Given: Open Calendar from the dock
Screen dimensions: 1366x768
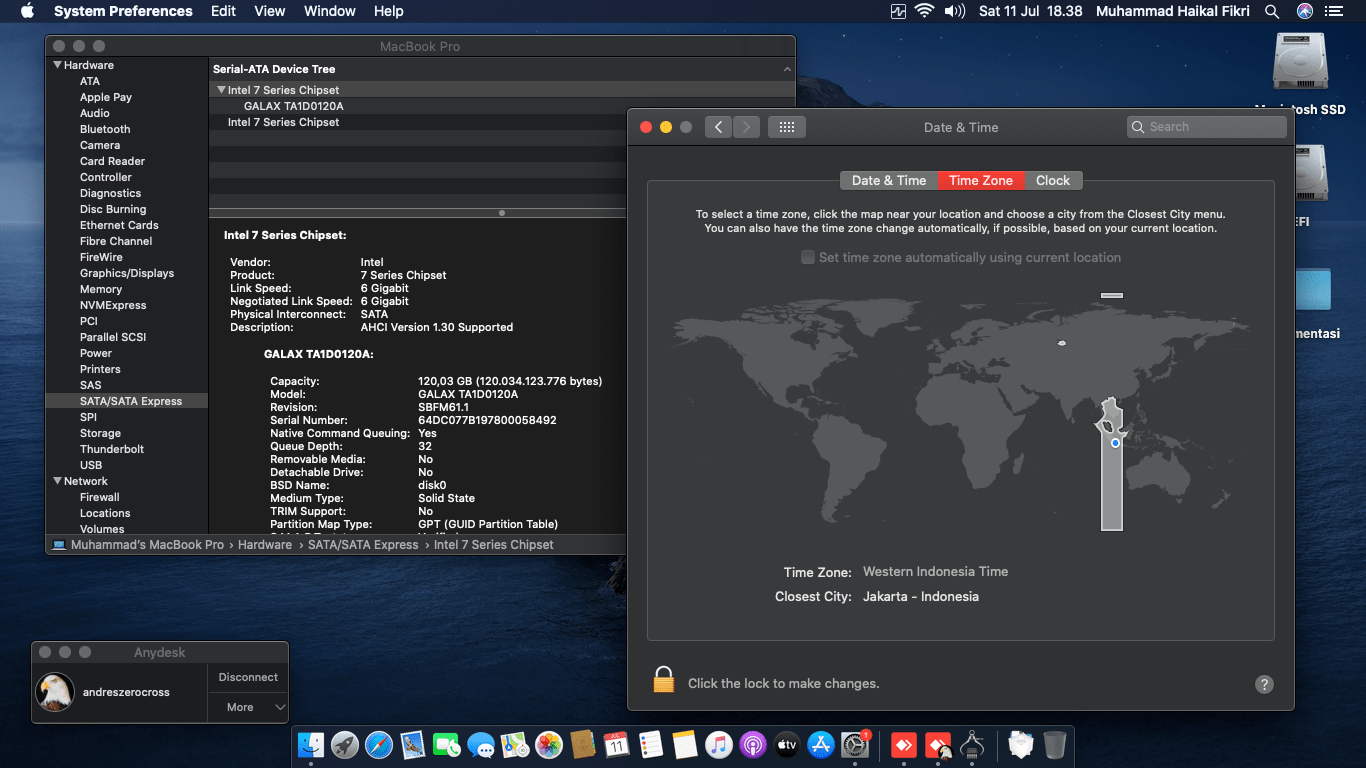Looking at the screenshot, I should click(617, 745).
